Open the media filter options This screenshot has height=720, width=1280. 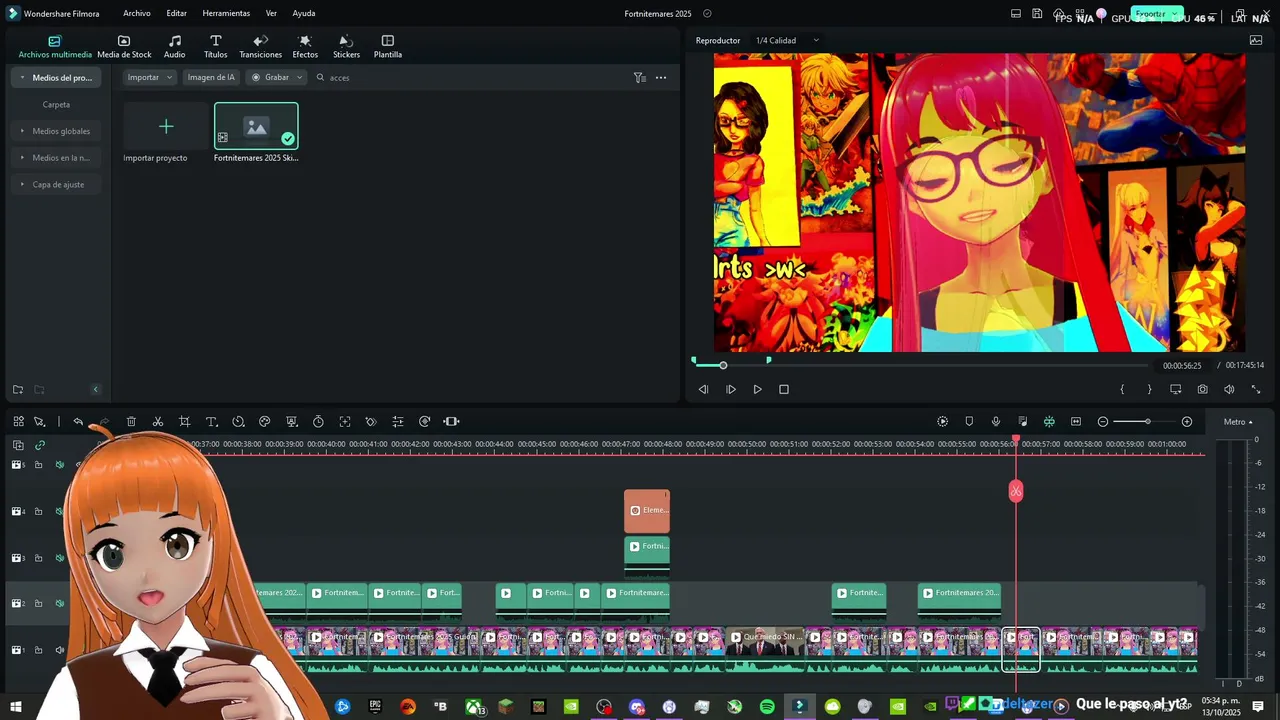pos(640,77)
